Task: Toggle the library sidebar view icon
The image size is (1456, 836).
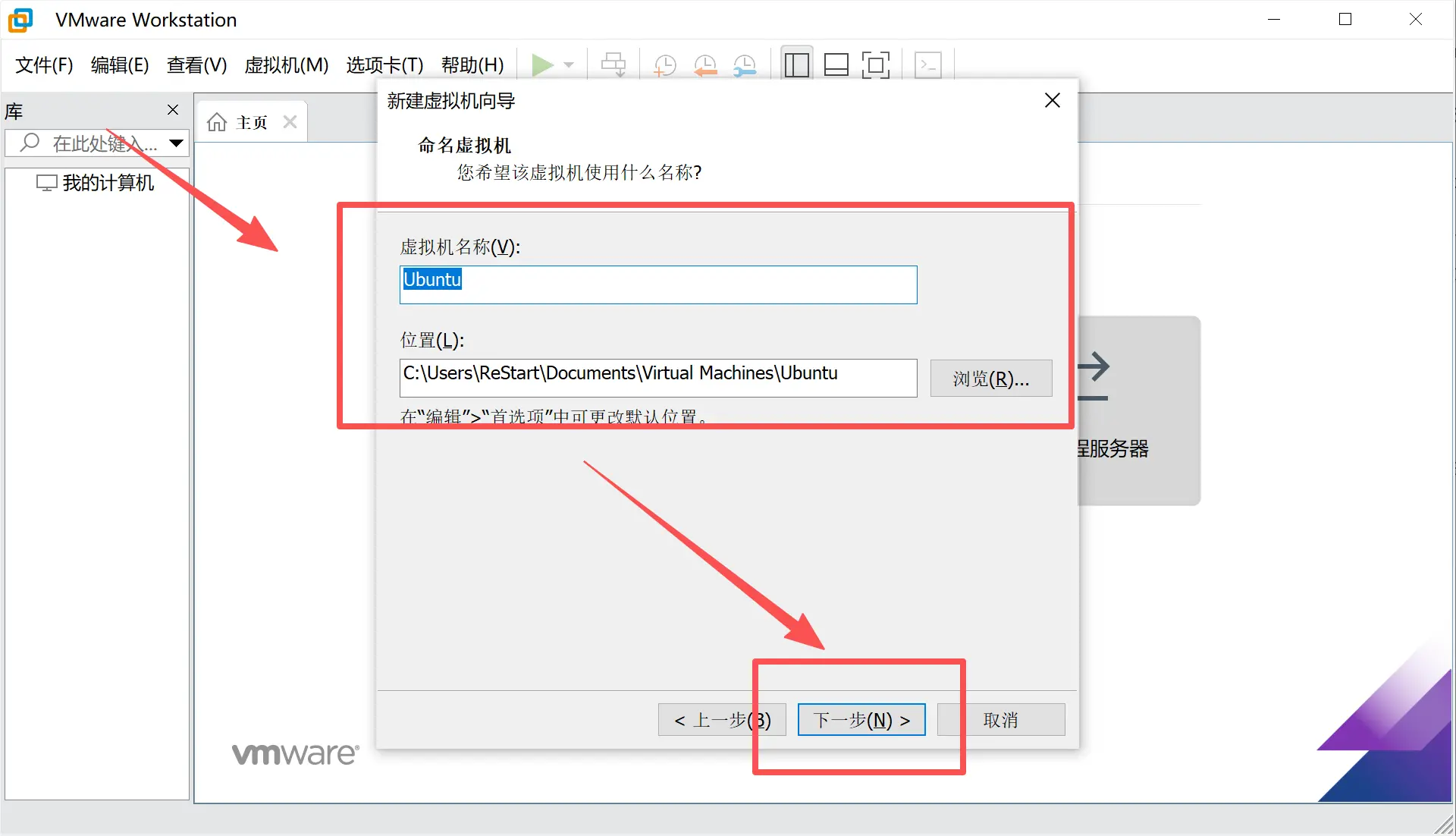Action: tap(796, 65)
